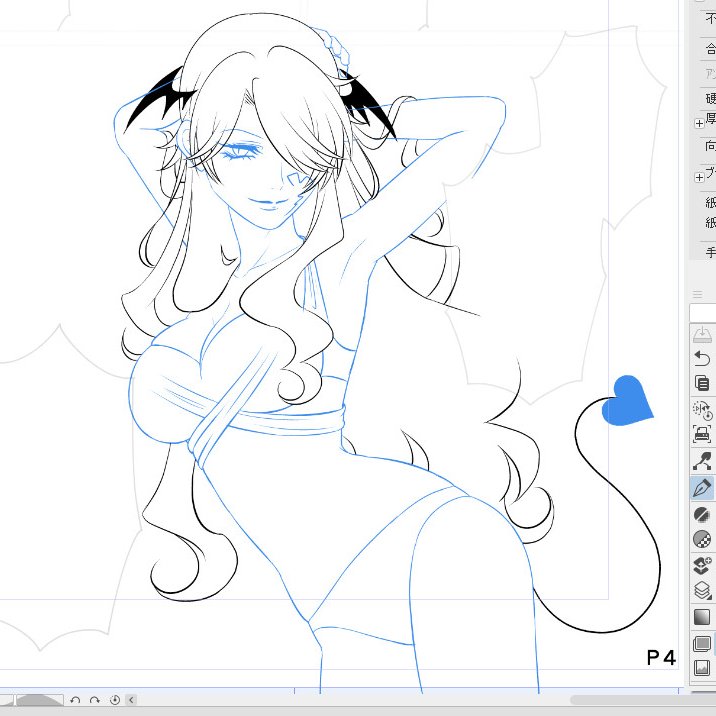
Task: Expand the 厚 property plus box
Action: click(699, 123)
